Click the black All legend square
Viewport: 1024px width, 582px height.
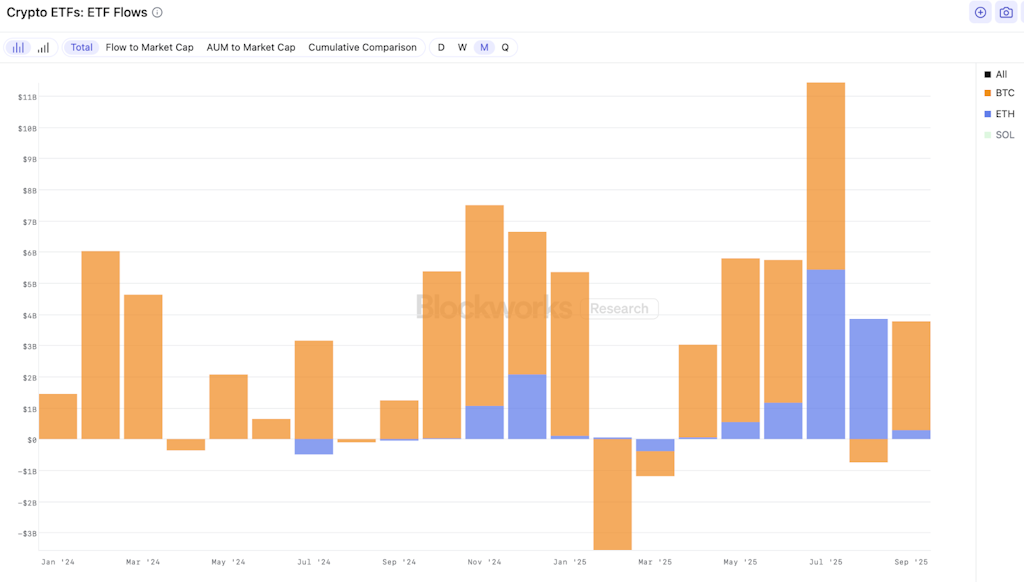click(x=988, y=75)
